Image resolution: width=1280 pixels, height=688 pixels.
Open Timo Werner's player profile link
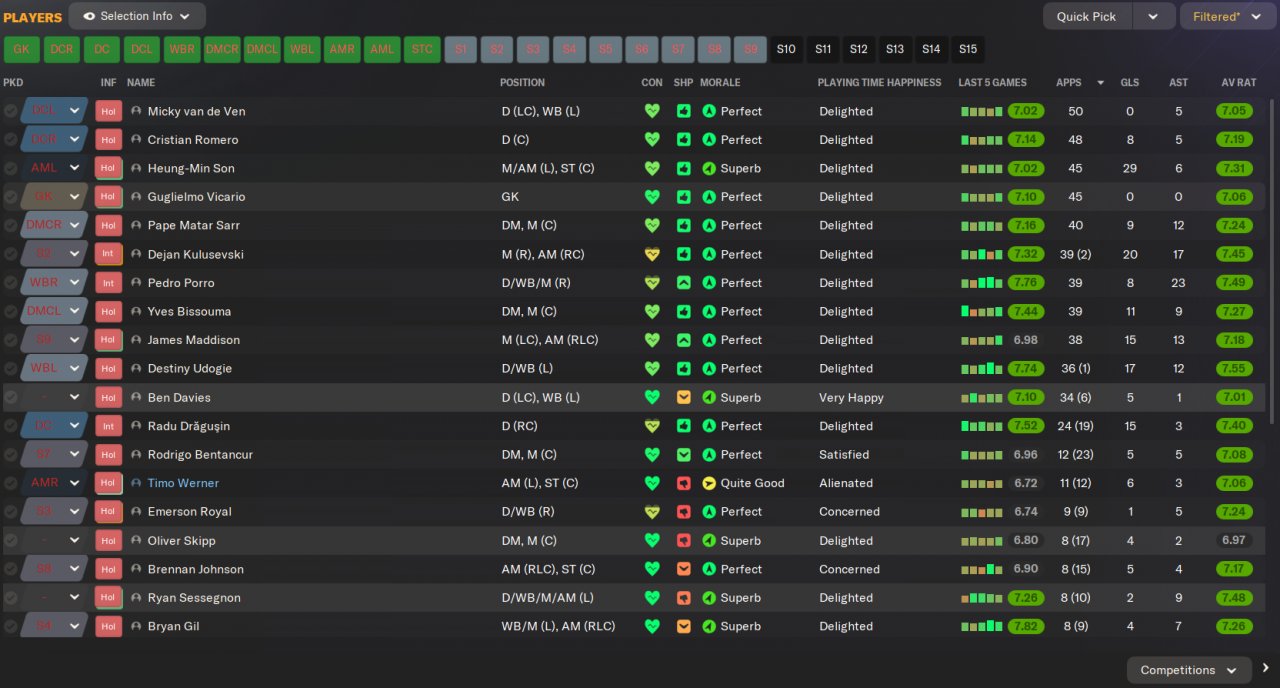point(183,483)
